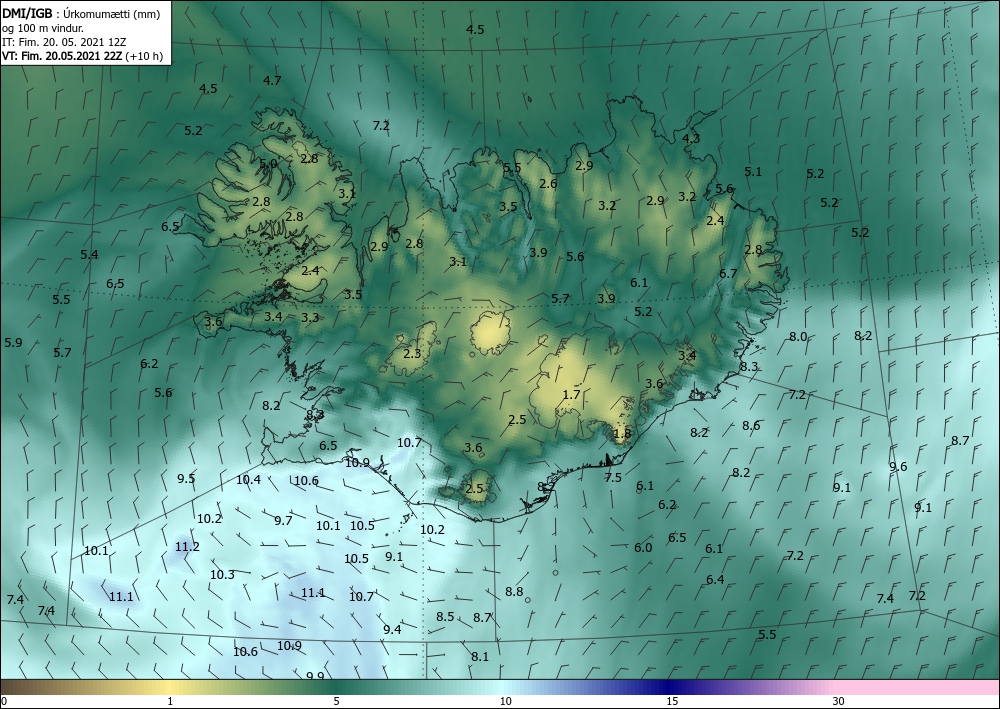This screenshot has height=709, width=1000.
Task: Click the map value 5.0 in the Westfjords
Action: 268,164
